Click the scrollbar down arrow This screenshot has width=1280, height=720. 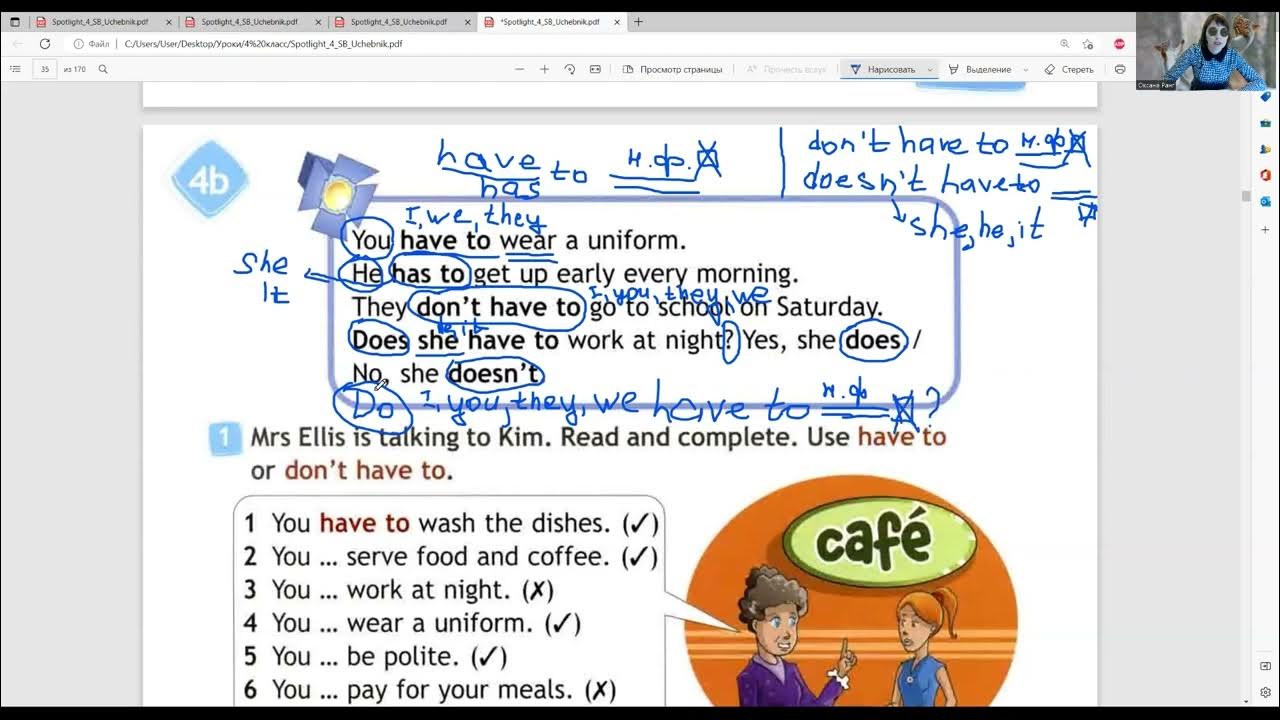(1246, 701)
